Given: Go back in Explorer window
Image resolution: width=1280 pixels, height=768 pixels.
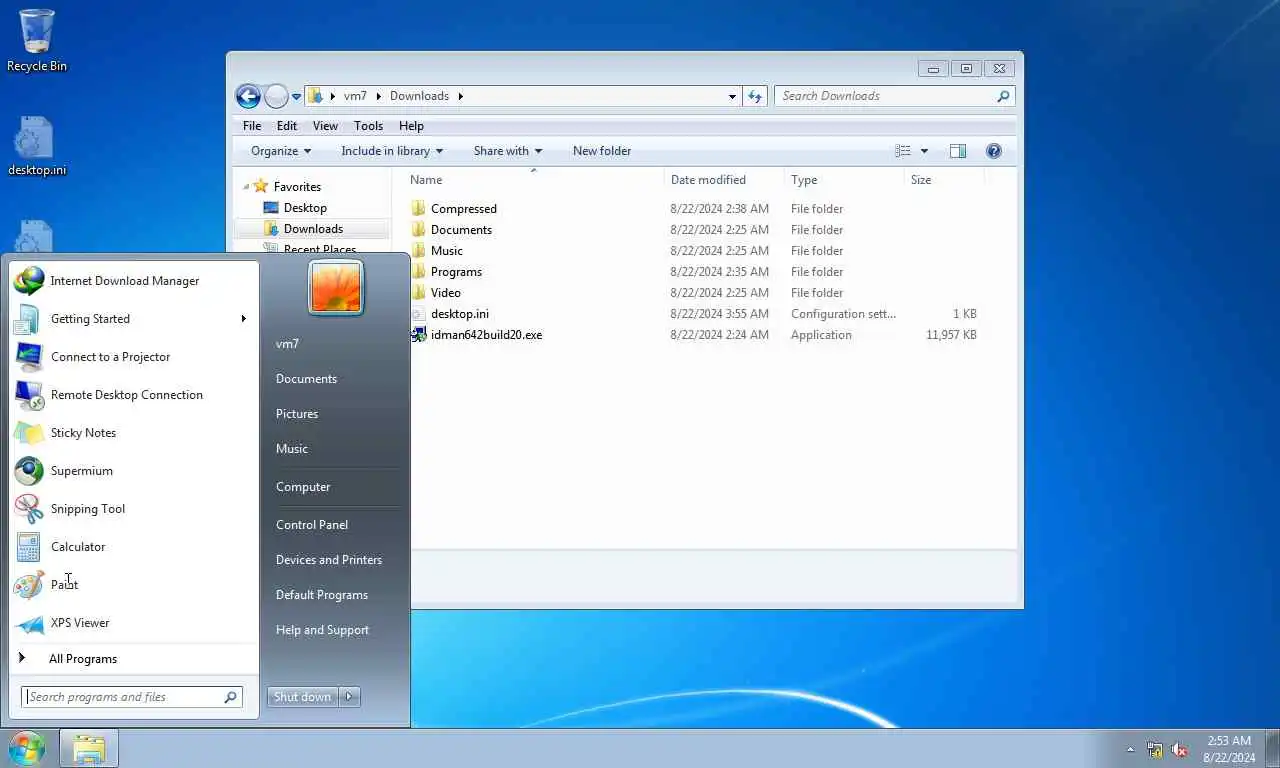Looking at the screenshot, I should [248, 96].
